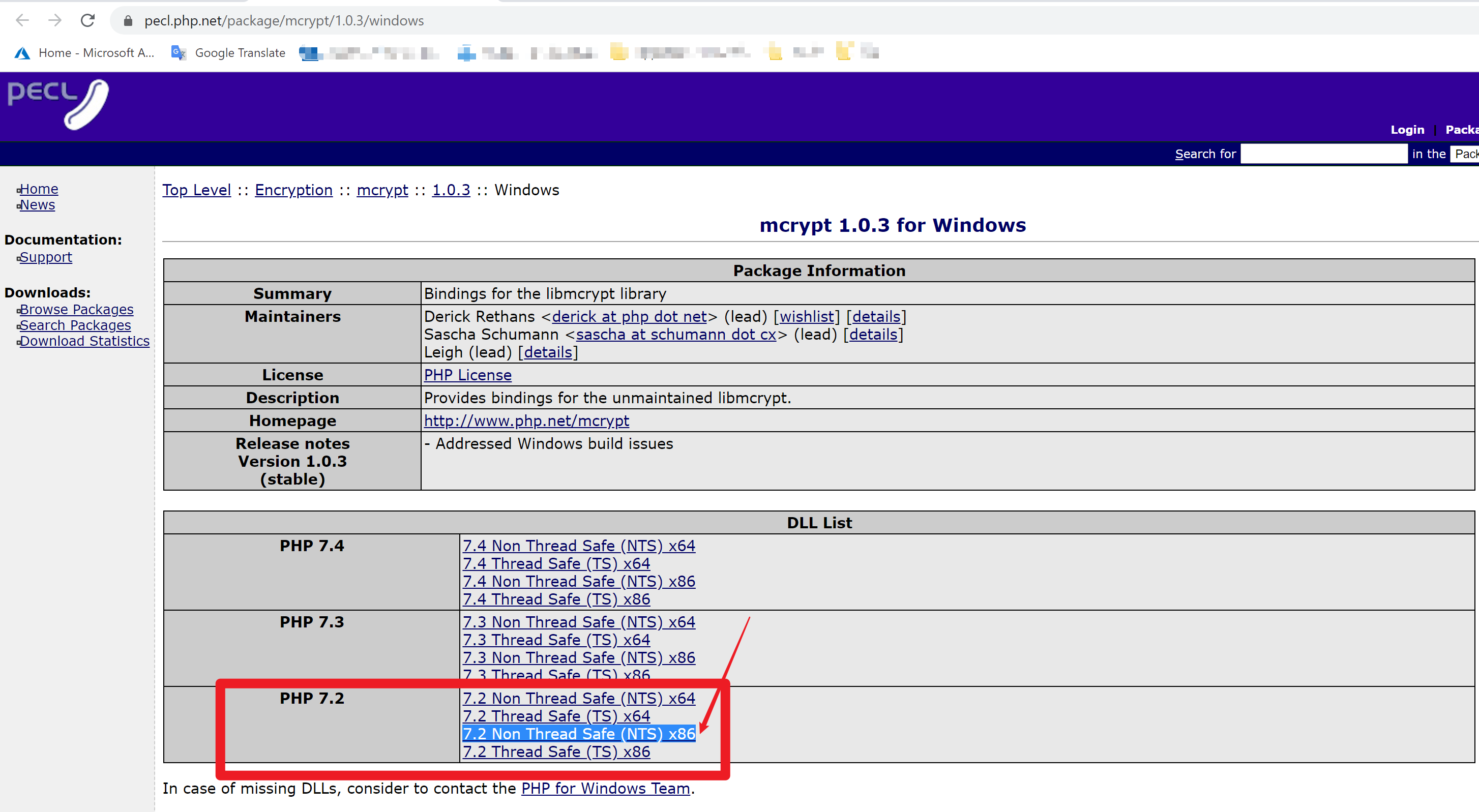This screenshot has height=812, width=1479.
Task: Download 7.2 Non Thread Safe (NTS) x86
Action: (x=578, y=733)
